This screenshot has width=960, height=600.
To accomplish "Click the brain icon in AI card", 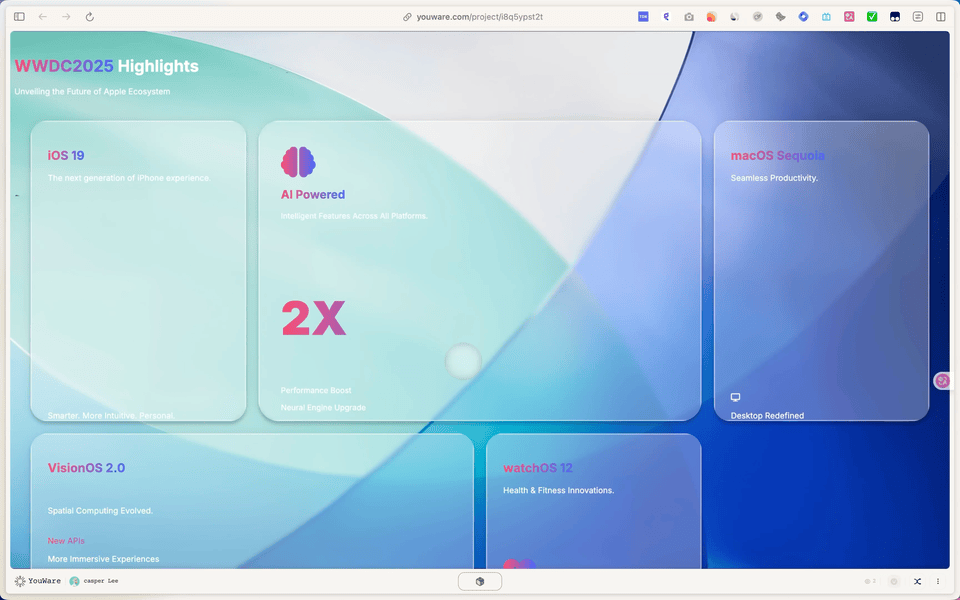I will coord(298,162).
